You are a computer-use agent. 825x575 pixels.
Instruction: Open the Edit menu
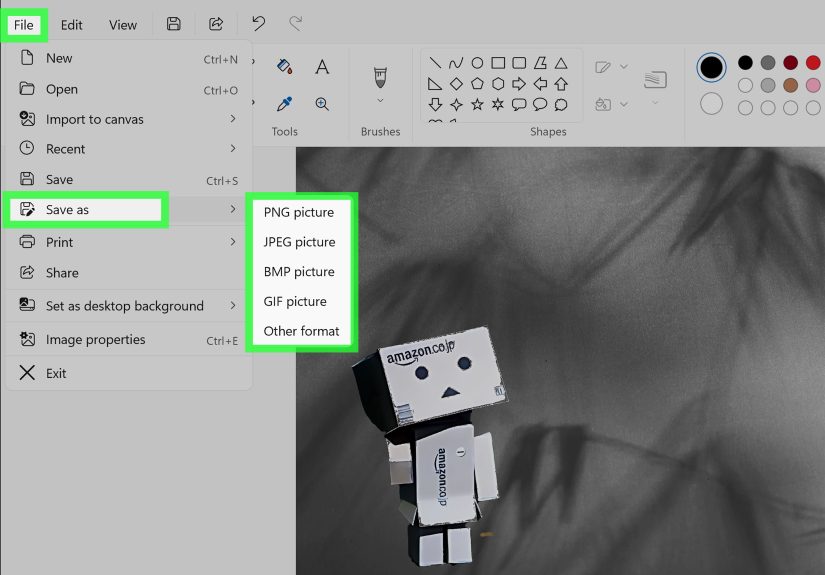[72, 25]
